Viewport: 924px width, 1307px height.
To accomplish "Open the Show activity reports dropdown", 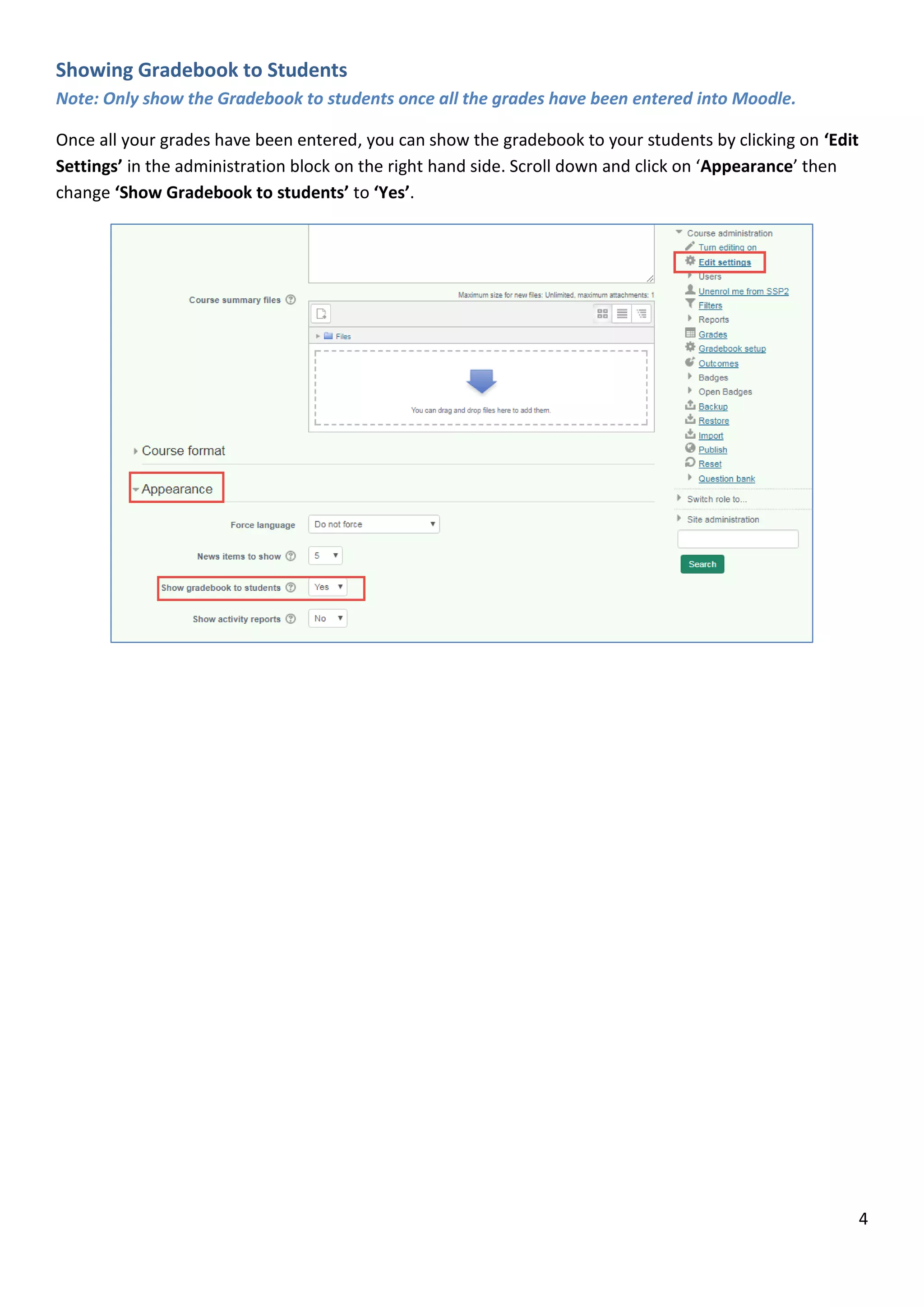I will tap(328, 618).
